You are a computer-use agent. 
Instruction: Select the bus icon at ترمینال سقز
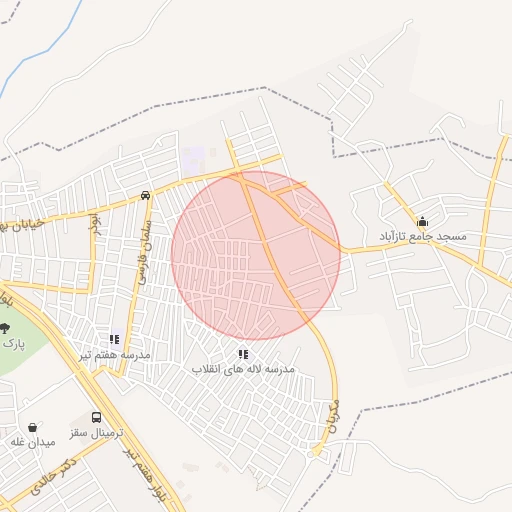[x=96, y=417]
